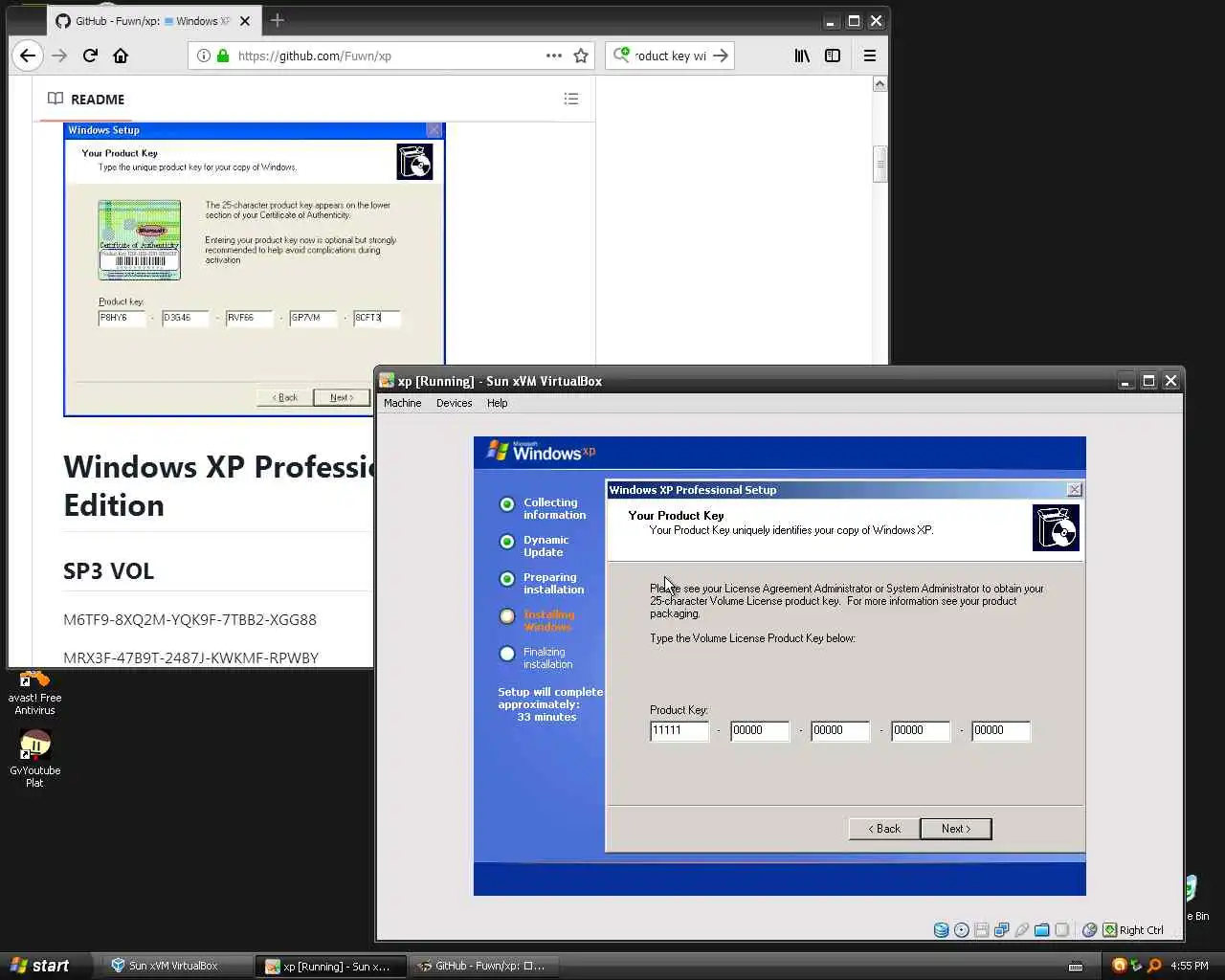Viewport: 1225px width, 980px height.
Task: Click the Finalizing installation setup step
Action: pos(537,657)
